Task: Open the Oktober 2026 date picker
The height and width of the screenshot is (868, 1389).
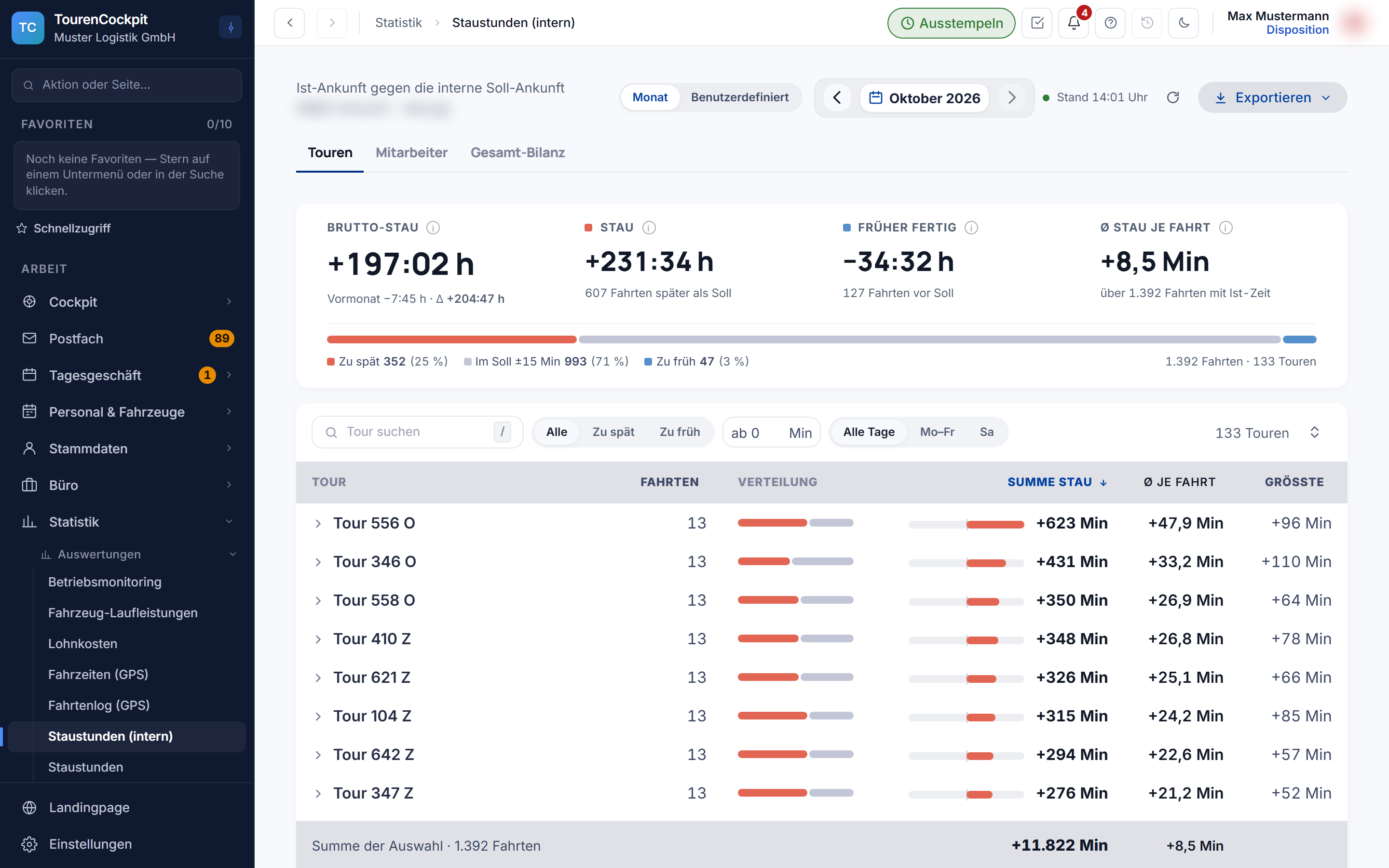Action: 924,98
